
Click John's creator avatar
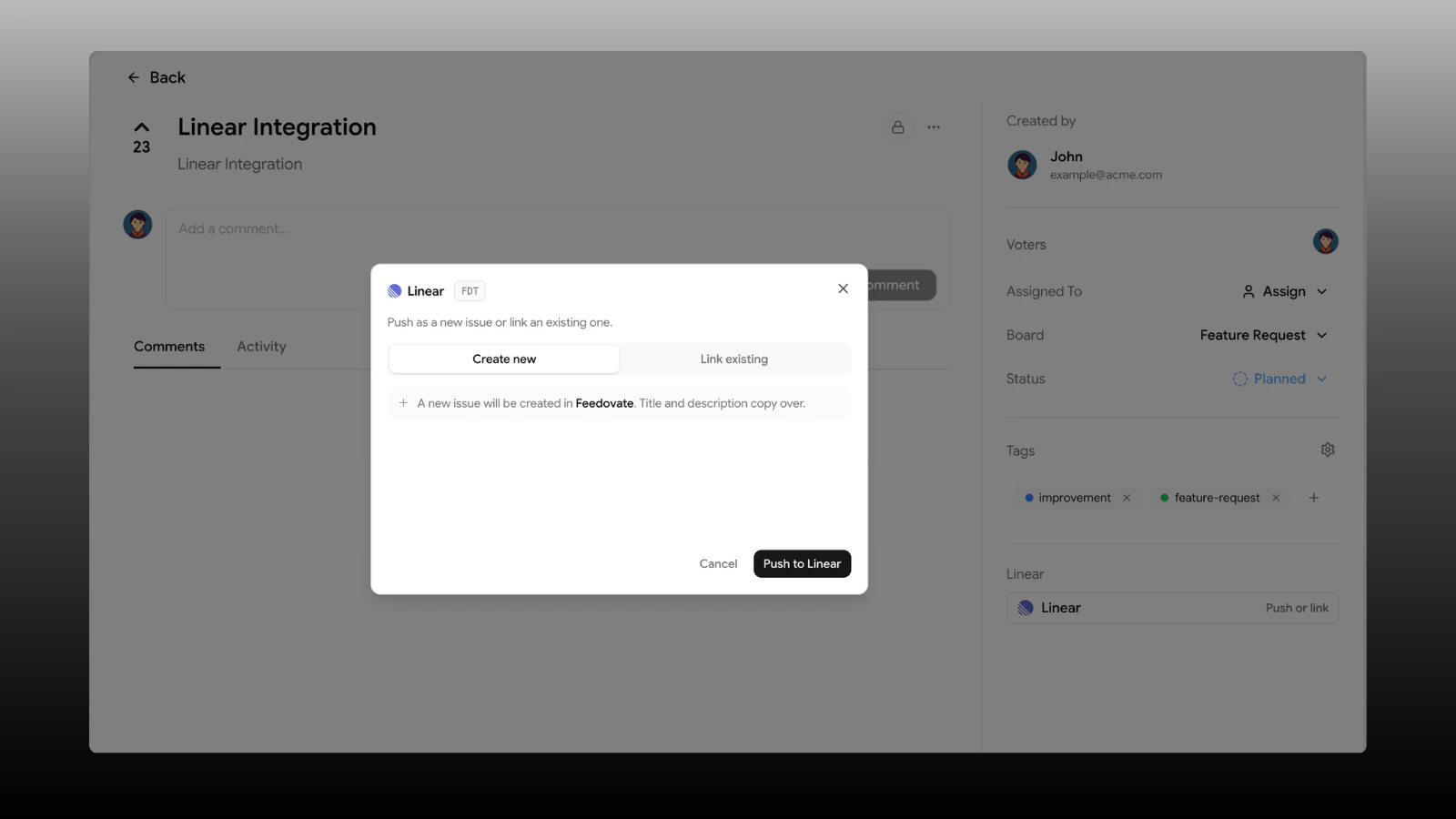tap(1022, 165)
